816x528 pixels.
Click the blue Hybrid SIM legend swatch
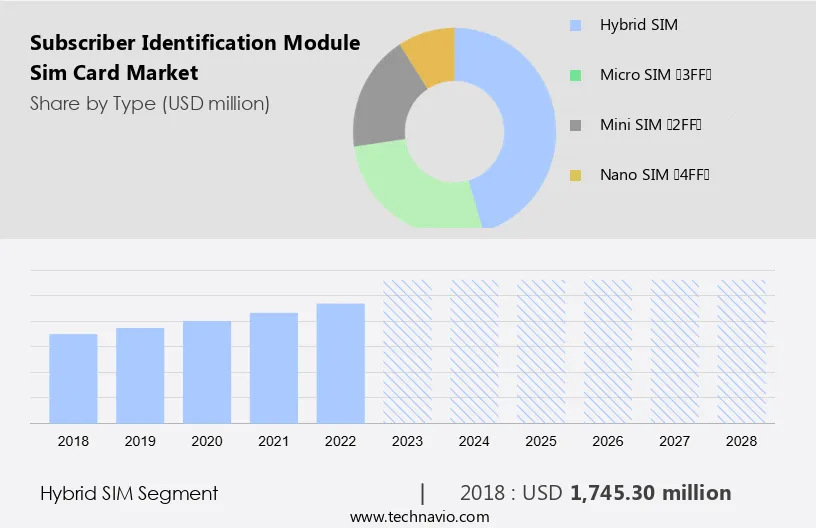click(x=575, y=24)
